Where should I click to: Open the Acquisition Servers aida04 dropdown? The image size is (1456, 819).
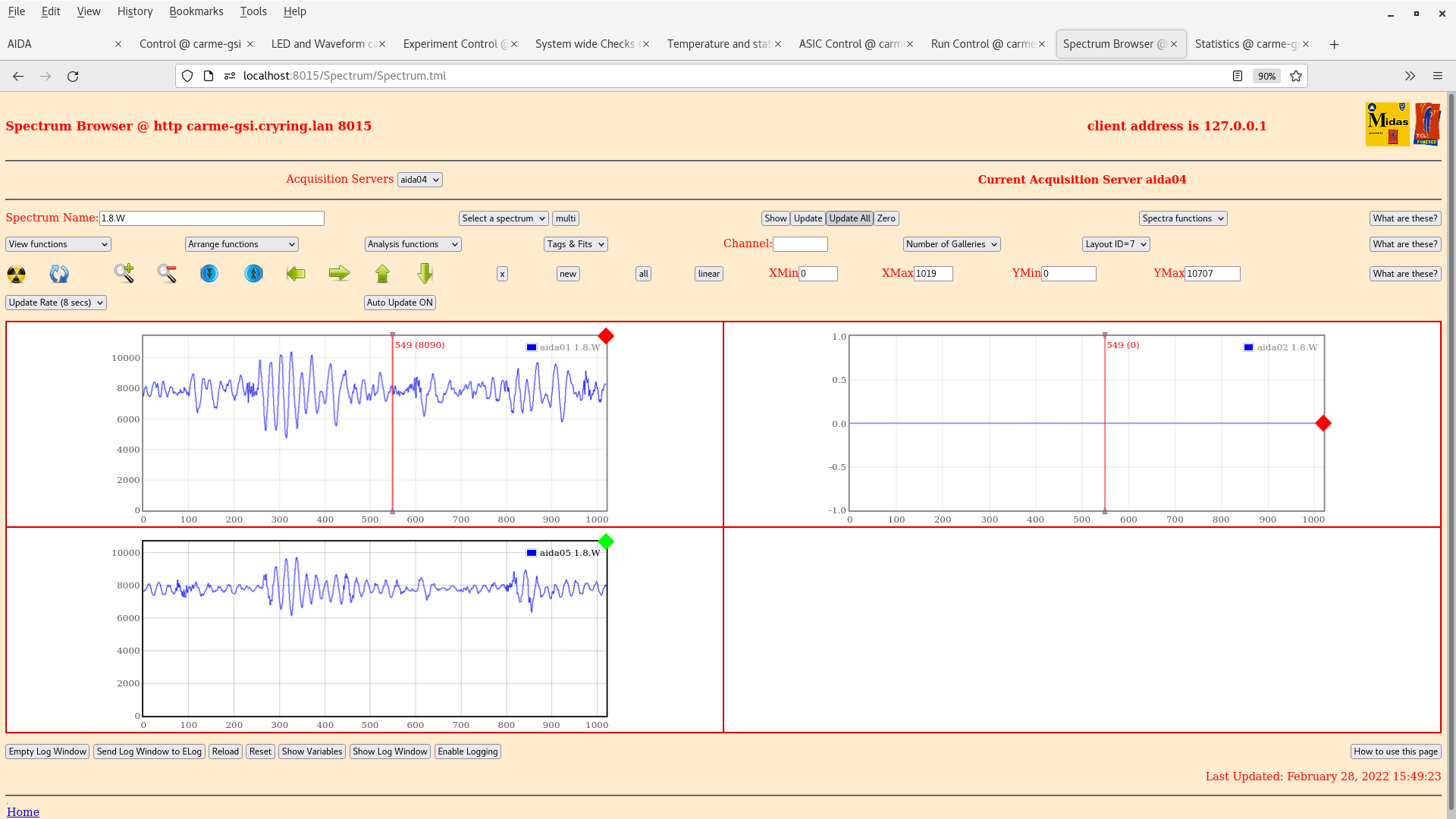419,180
